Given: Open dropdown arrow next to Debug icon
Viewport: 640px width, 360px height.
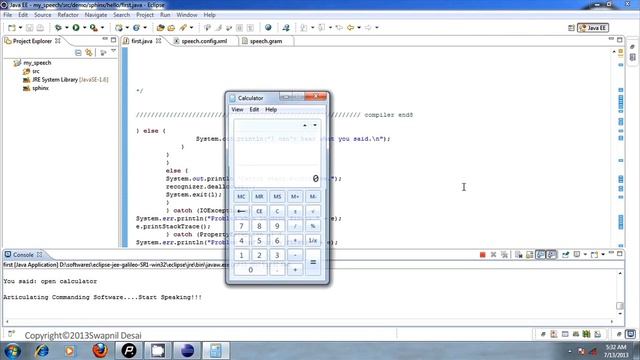Looking at the screenshot, I should pos(67,28).
